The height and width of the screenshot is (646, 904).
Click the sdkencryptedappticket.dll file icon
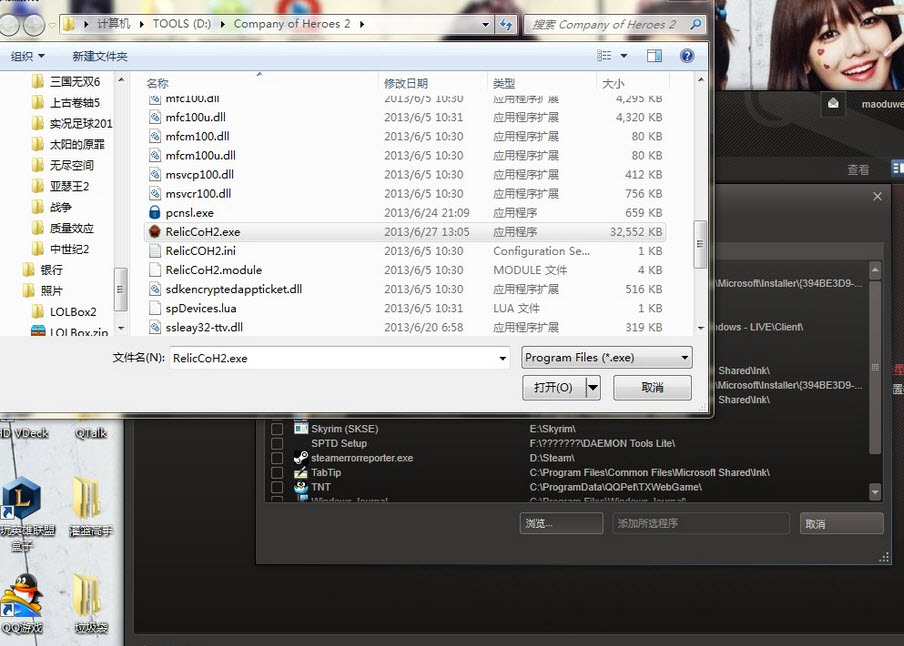(x=155, y=289)
